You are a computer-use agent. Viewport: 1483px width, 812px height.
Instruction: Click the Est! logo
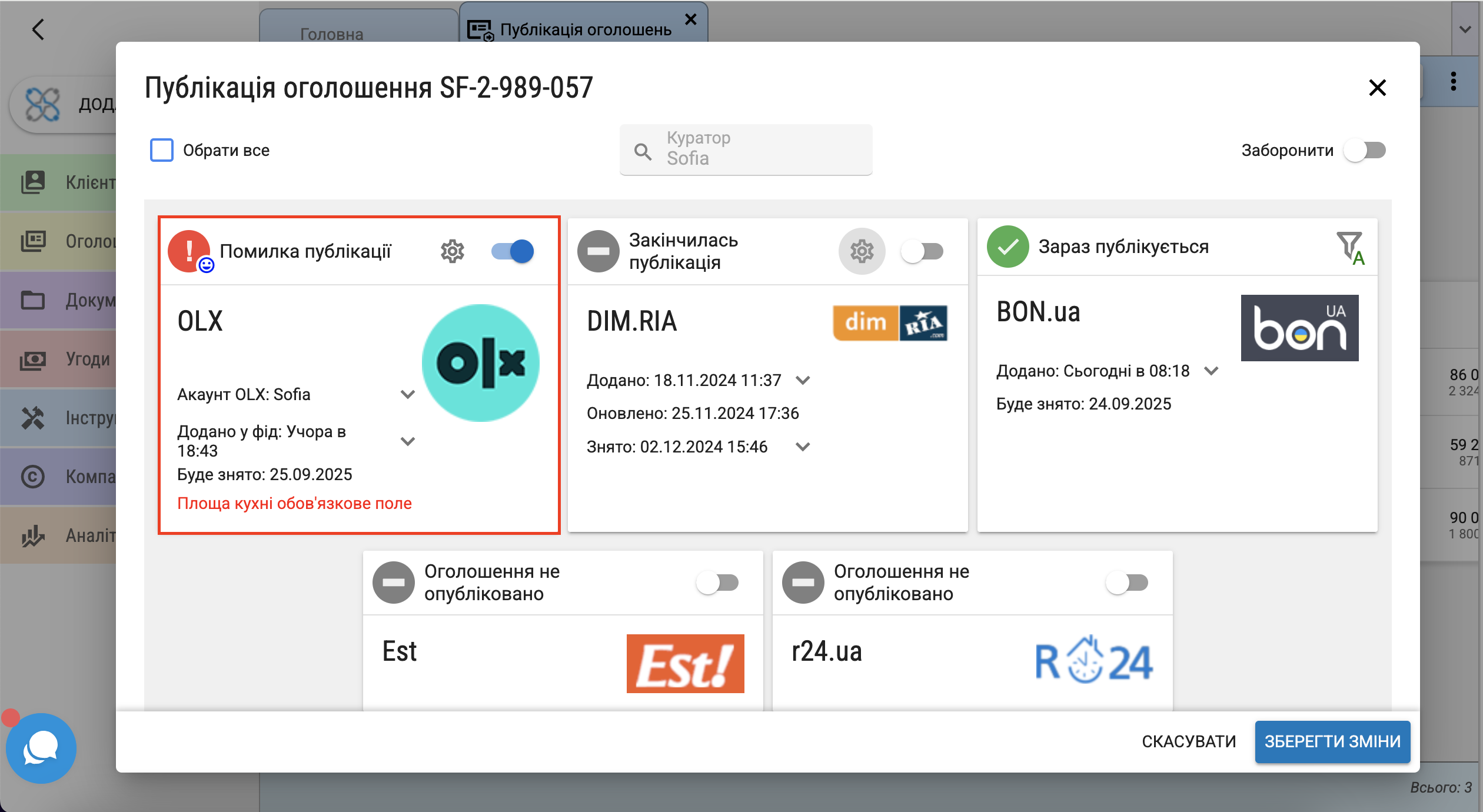tap(685, 663)
